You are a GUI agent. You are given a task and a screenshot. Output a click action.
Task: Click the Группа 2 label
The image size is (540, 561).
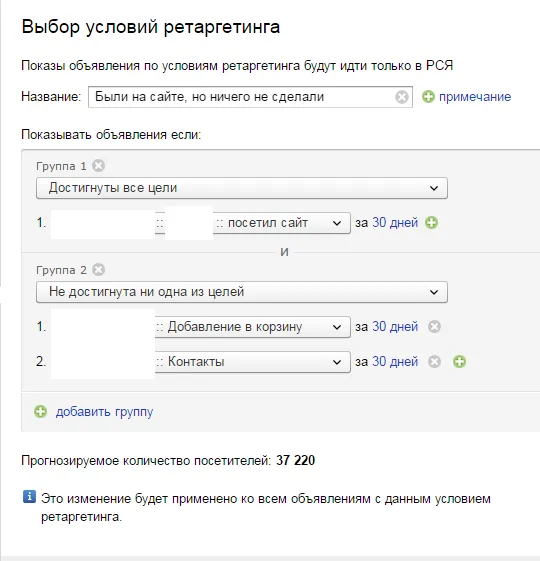coord(61,270)
